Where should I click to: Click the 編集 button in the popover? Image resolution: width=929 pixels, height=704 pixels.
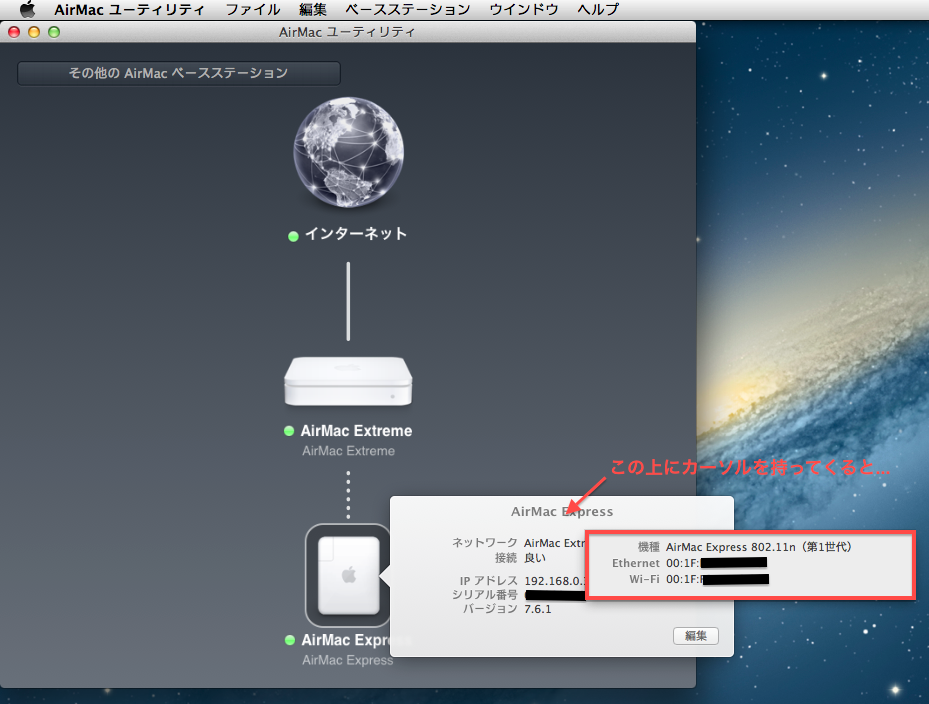pyautogui.click(x=696, y=636)
